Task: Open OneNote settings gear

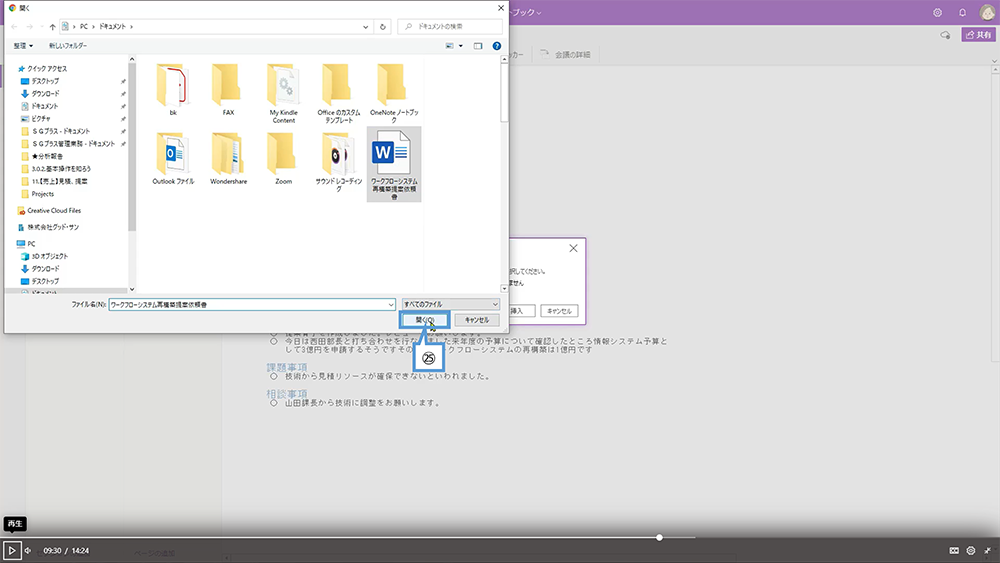Action: 938,13
